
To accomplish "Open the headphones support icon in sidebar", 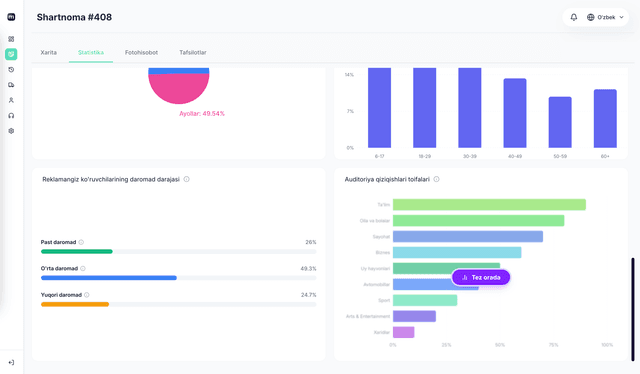I will tap(11, 116).
